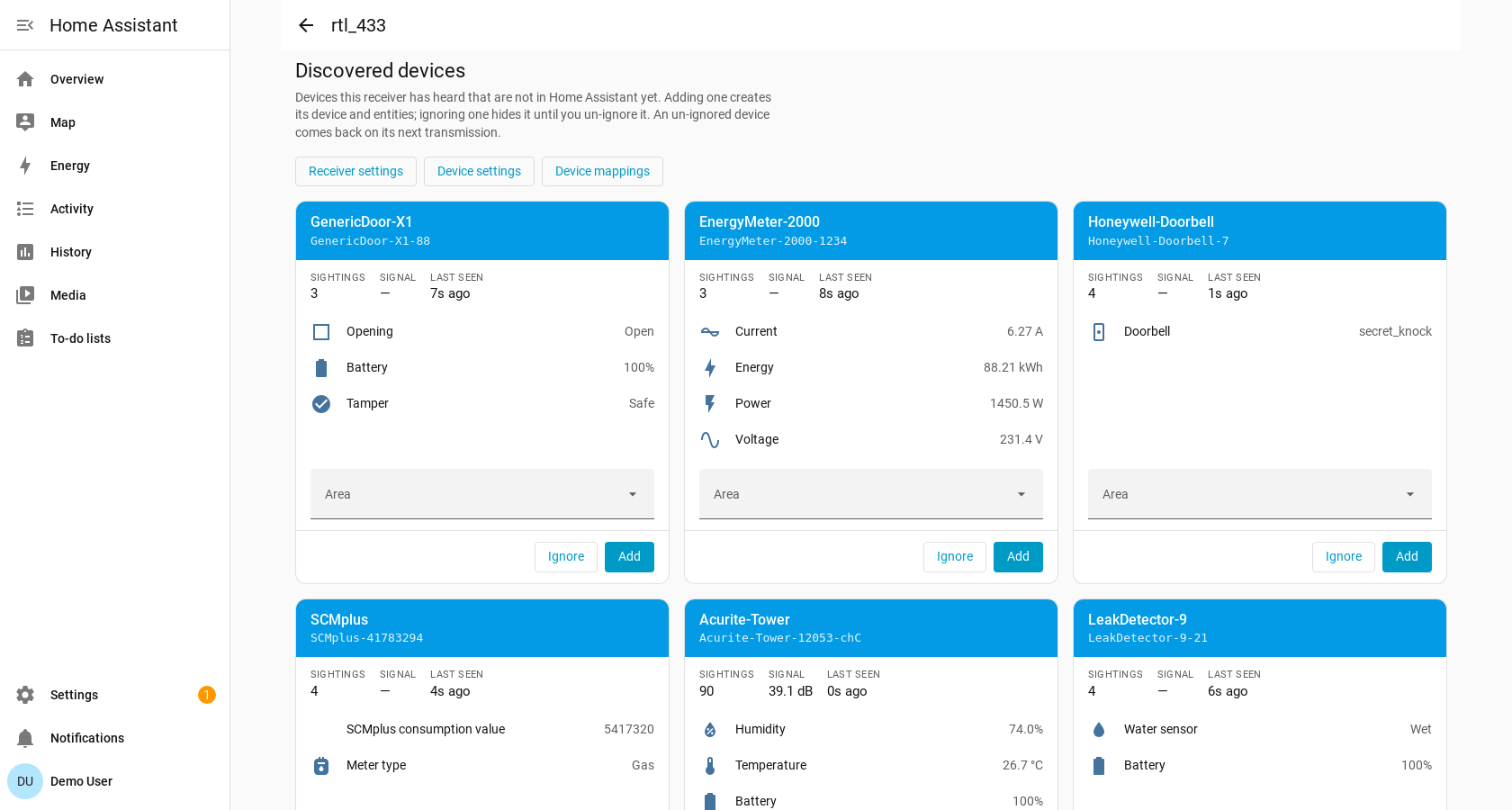The height and width of the screenshot is (810, 1512).
Task: Ignore the Honeywell-Doorbell device
Action: tap(1344, 557)
